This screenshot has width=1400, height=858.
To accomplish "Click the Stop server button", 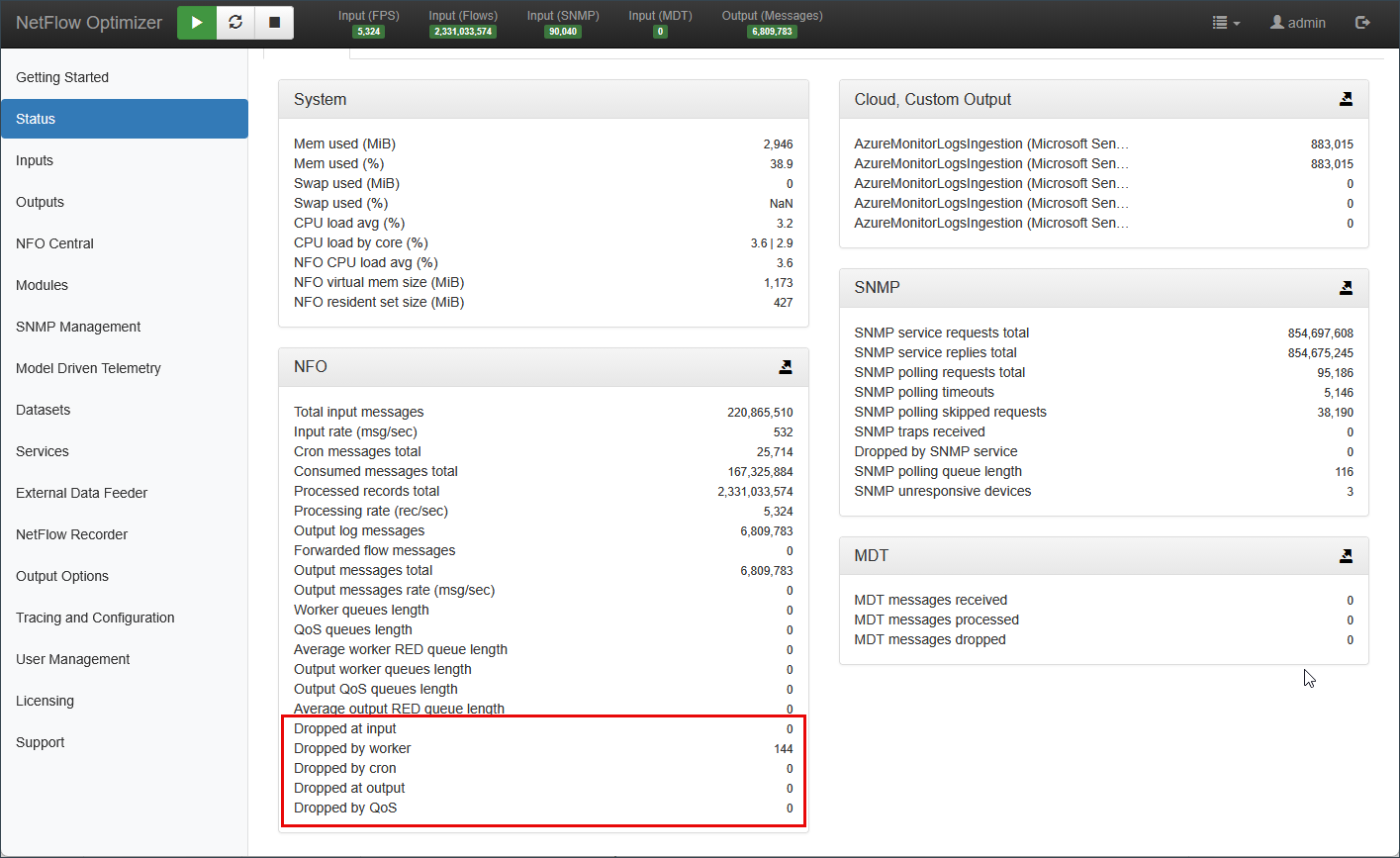I will tap(274, 23).
